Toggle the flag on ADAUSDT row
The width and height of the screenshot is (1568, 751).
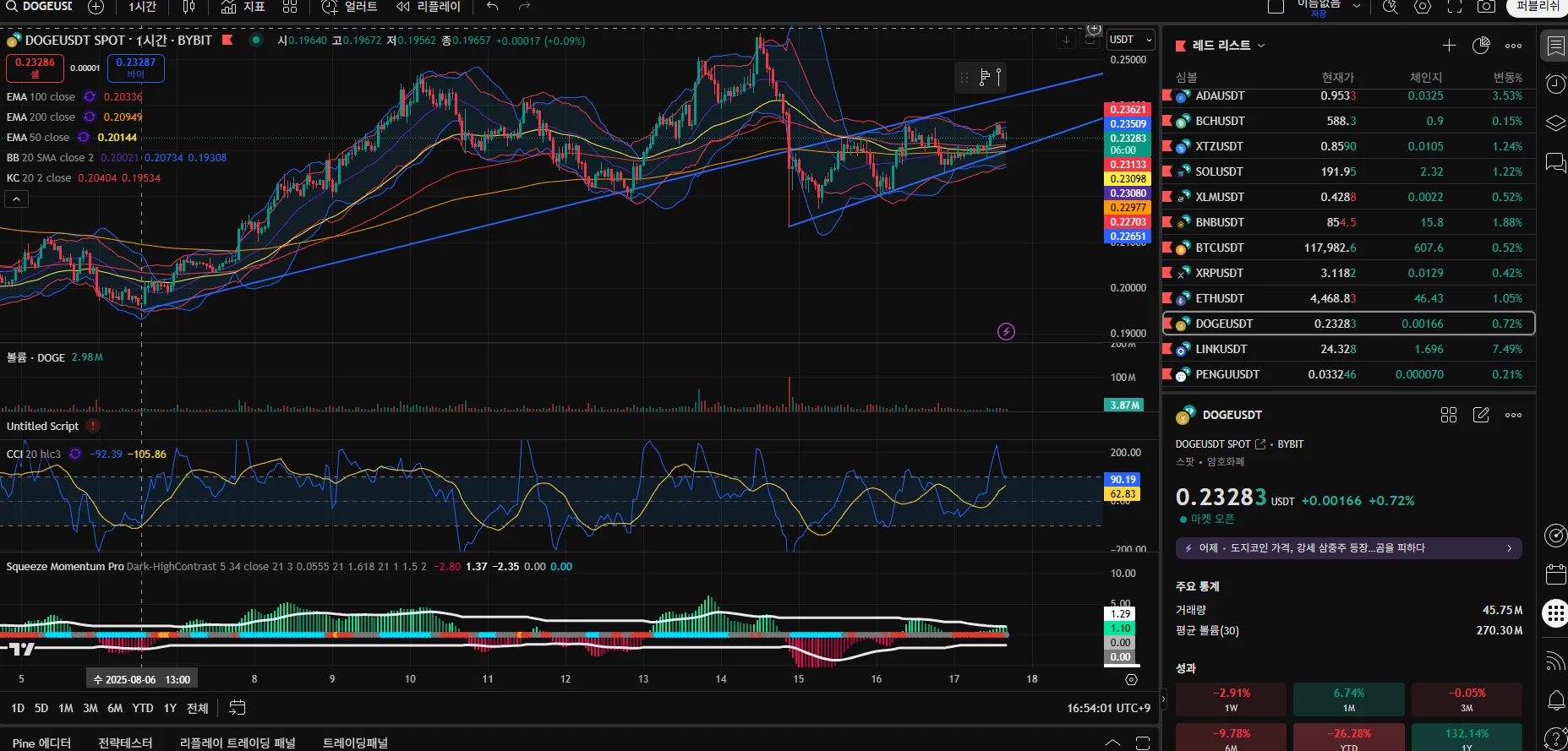click(x=1168, y=95)
